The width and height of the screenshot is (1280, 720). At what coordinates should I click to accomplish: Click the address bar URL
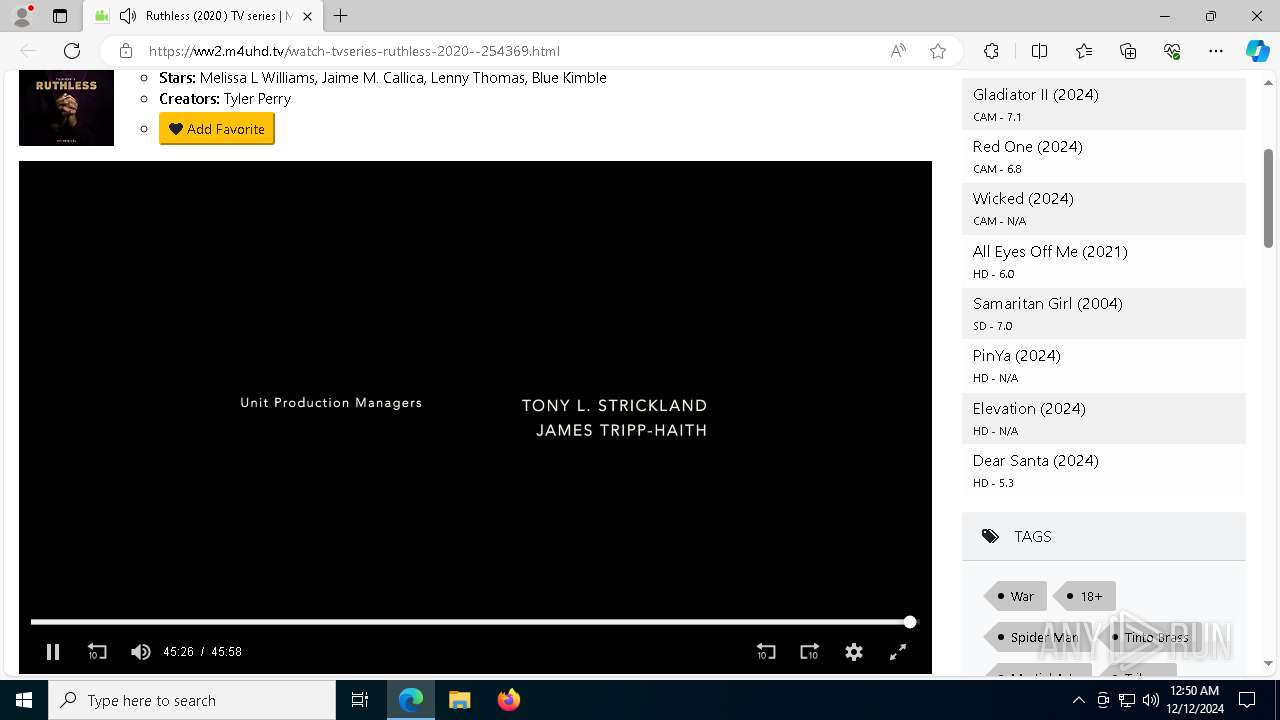point(354,51)
